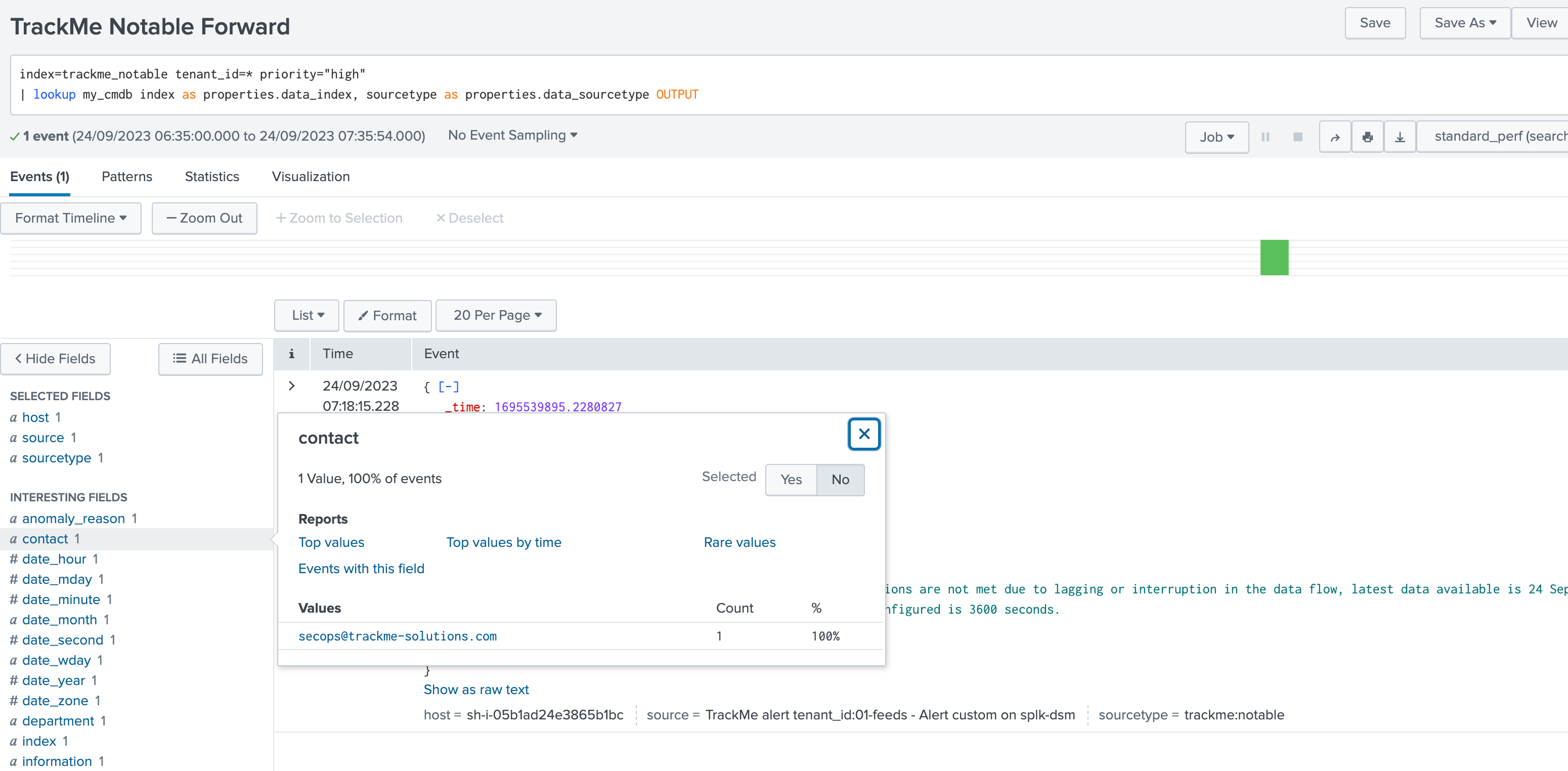Open the date_month field

pos(59,619)
